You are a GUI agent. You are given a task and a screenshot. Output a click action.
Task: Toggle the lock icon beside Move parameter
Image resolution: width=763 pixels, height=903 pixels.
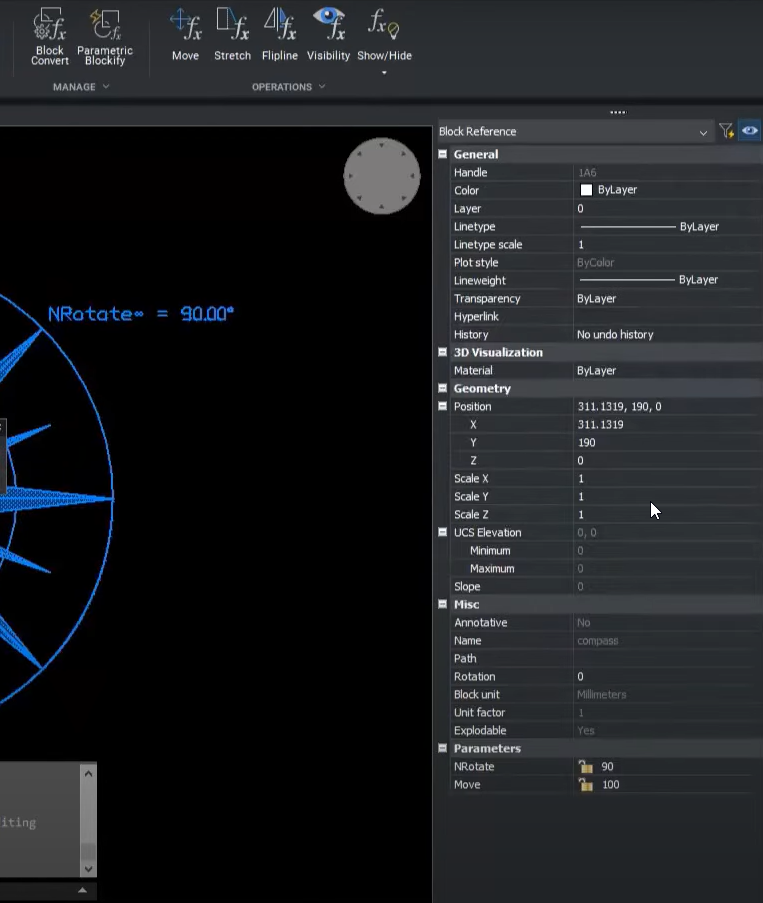coord(586,785)
